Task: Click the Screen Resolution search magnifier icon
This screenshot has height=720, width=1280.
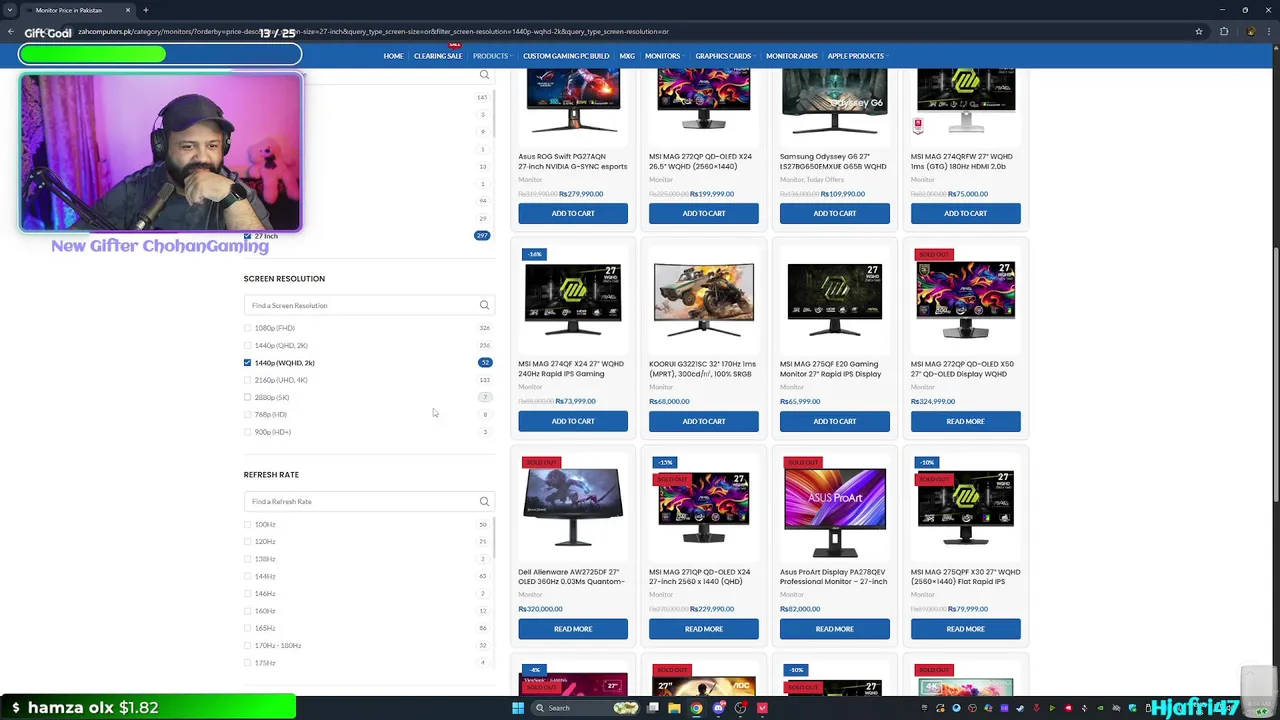Action: pyautogui.click(x=484, y=305)
